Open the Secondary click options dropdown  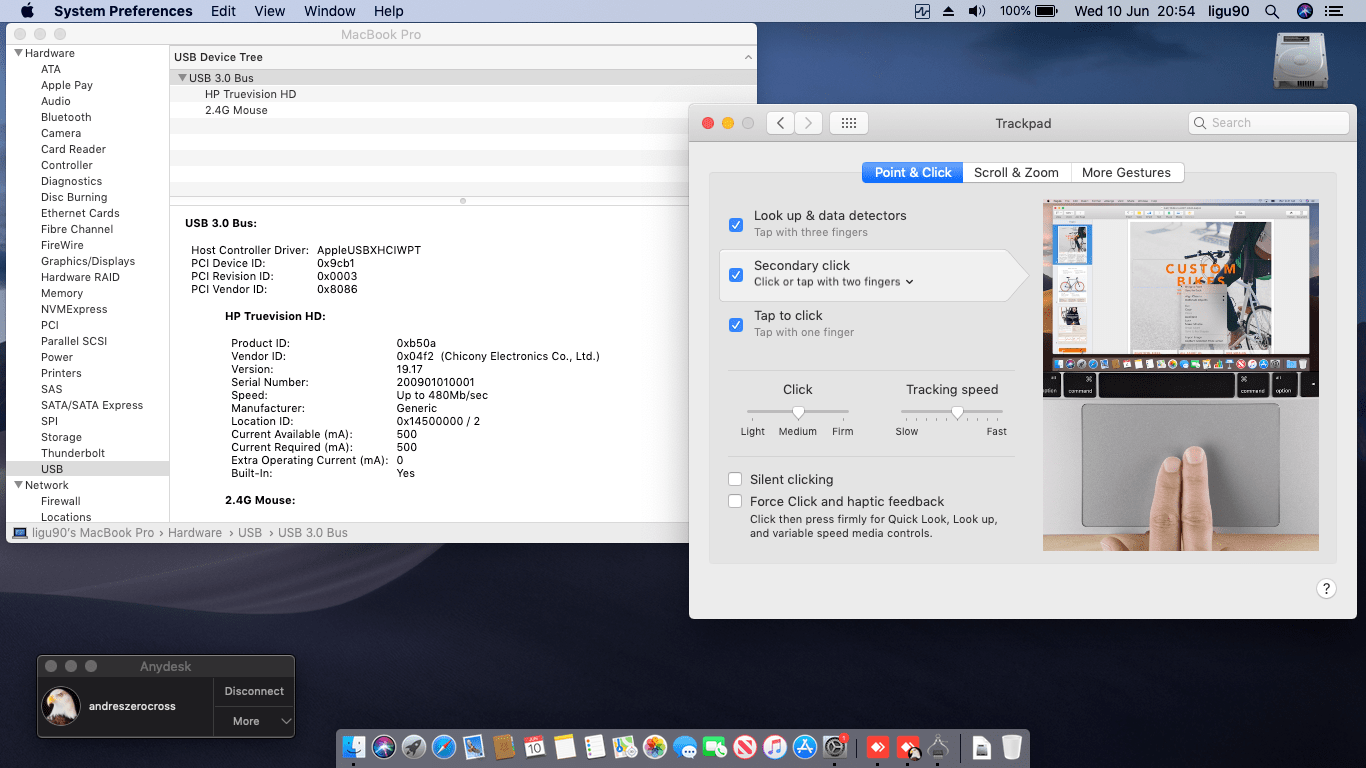click(x=833, y=282)
